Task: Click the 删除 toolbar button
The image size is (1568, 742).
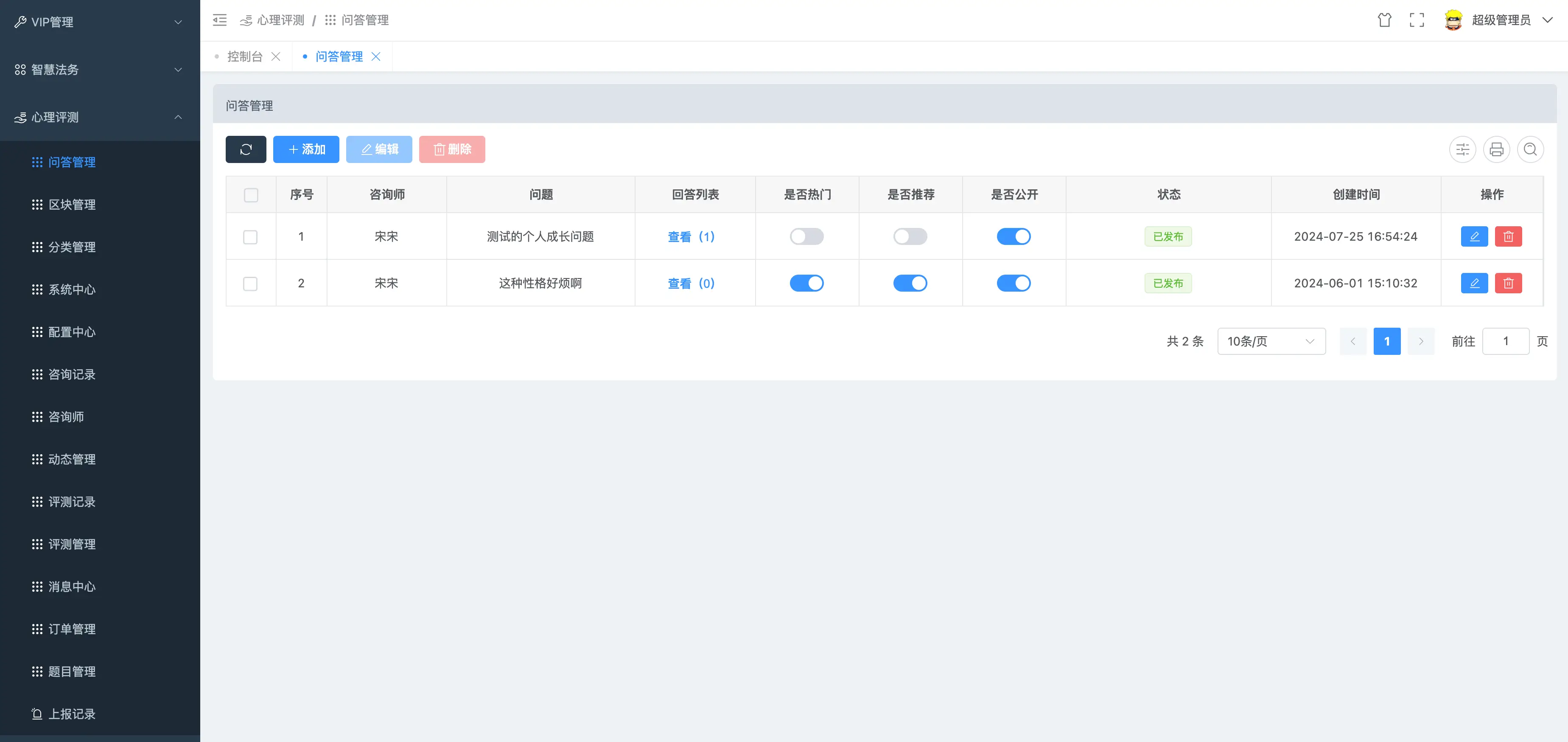Action: (452, 149)
